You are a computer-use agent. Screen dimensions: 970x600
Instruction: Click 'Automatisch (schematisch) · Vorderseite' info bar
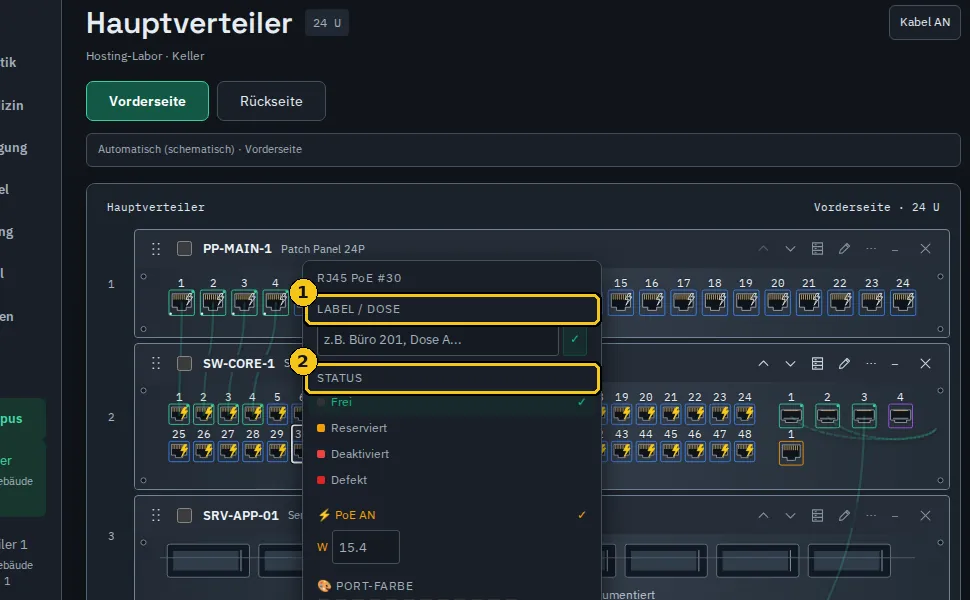(x=523, y=150)
